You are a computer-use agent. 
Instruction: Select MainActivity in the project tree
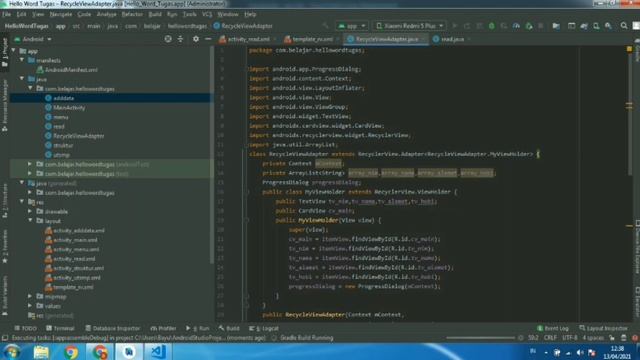65,108
